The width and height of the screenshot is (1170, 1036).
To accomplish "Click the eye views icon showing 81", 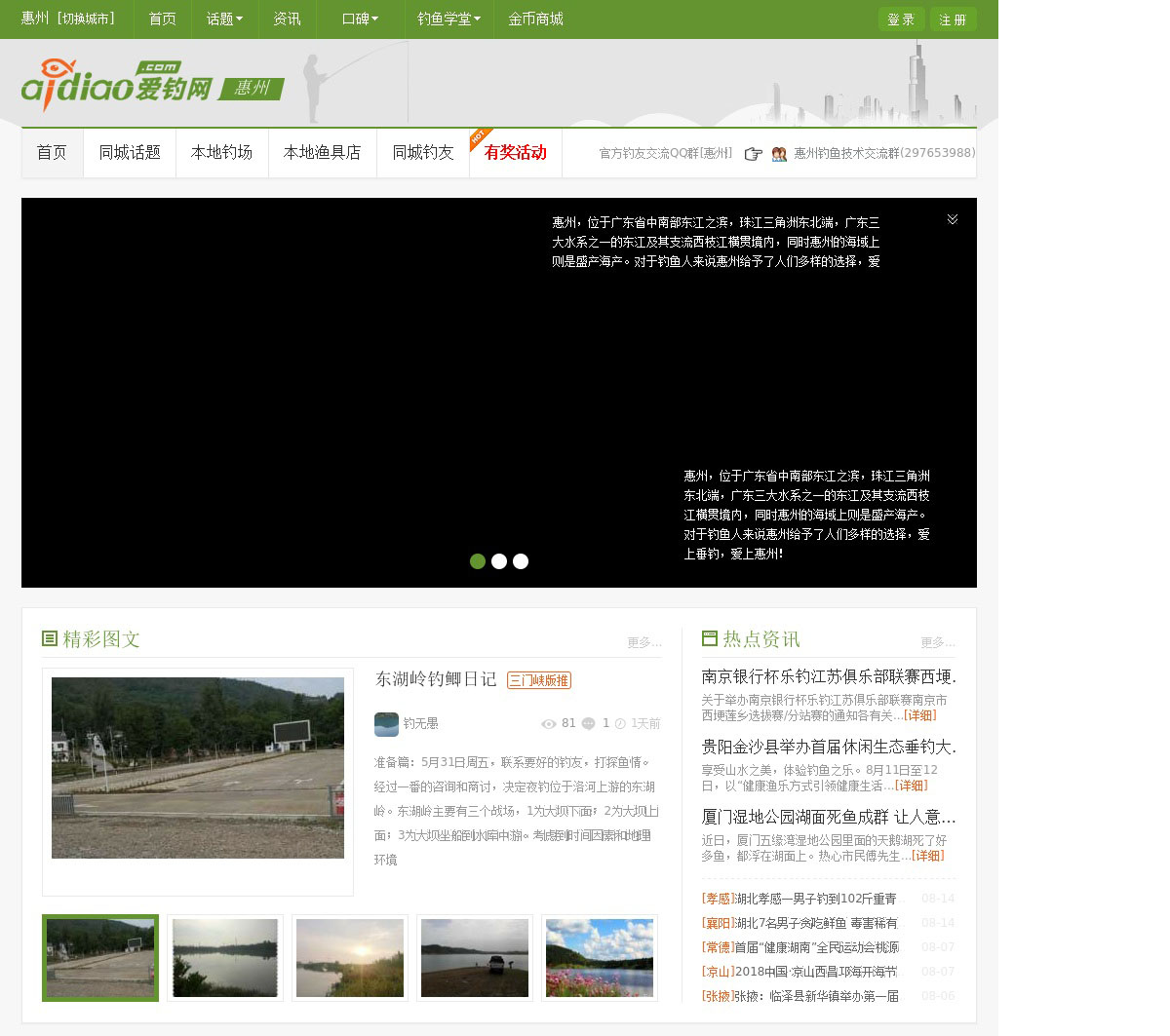I will (548, 724).
